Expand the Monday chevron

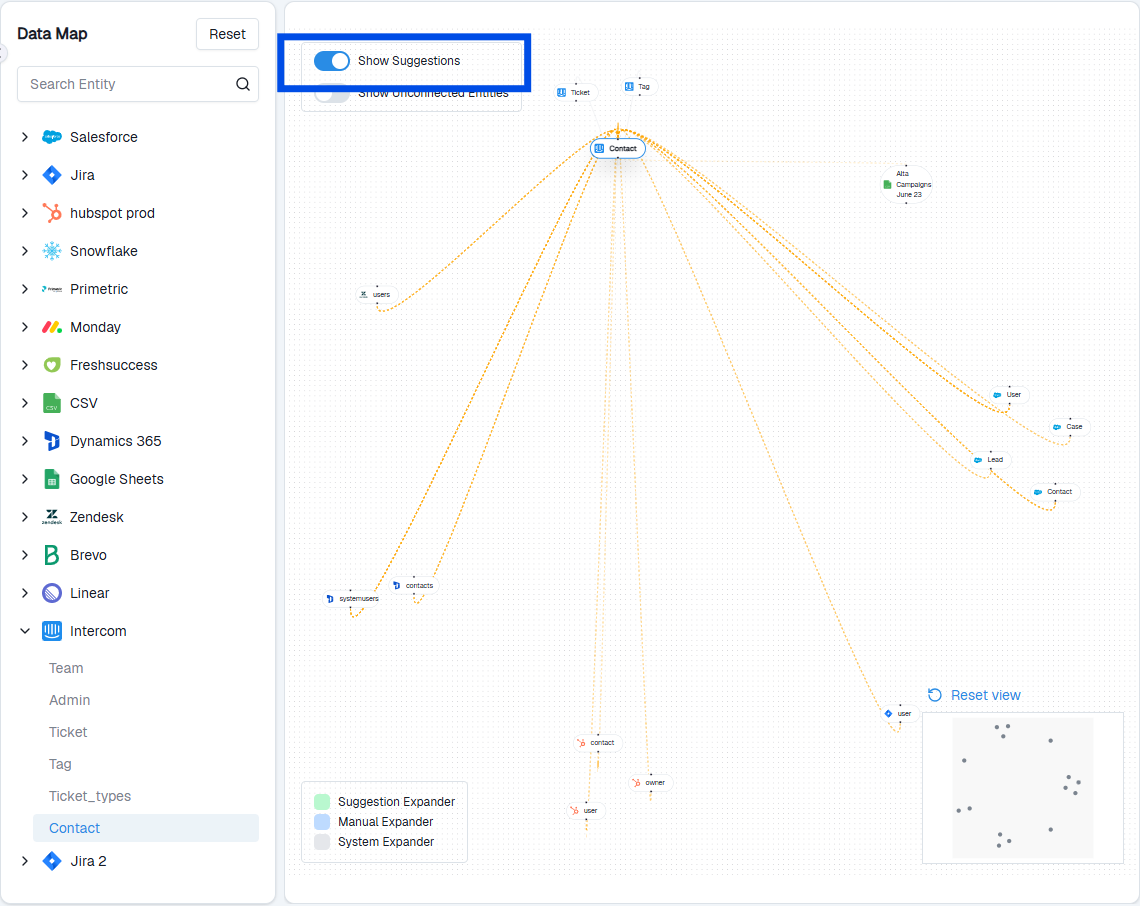pyautogui.click(x=25, y=327)
